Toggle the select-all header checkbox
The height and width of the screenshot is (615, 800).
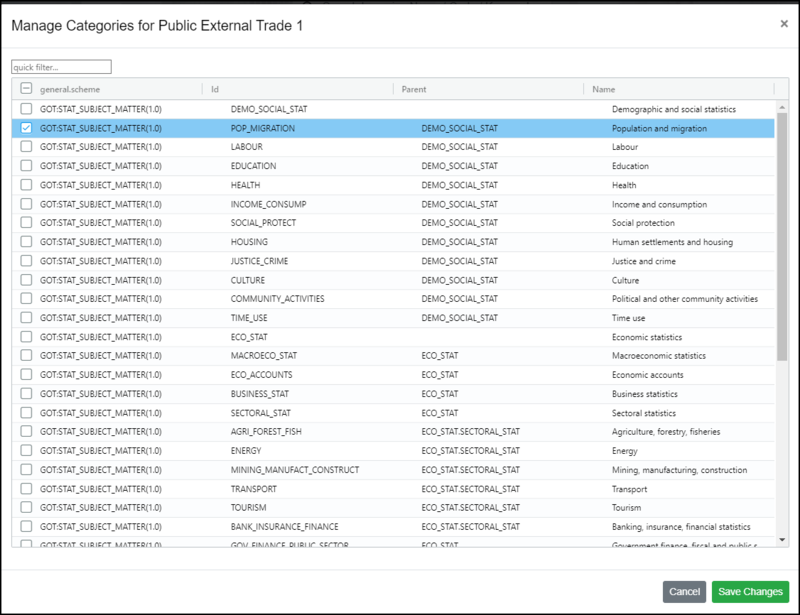(x=26, y=89)
